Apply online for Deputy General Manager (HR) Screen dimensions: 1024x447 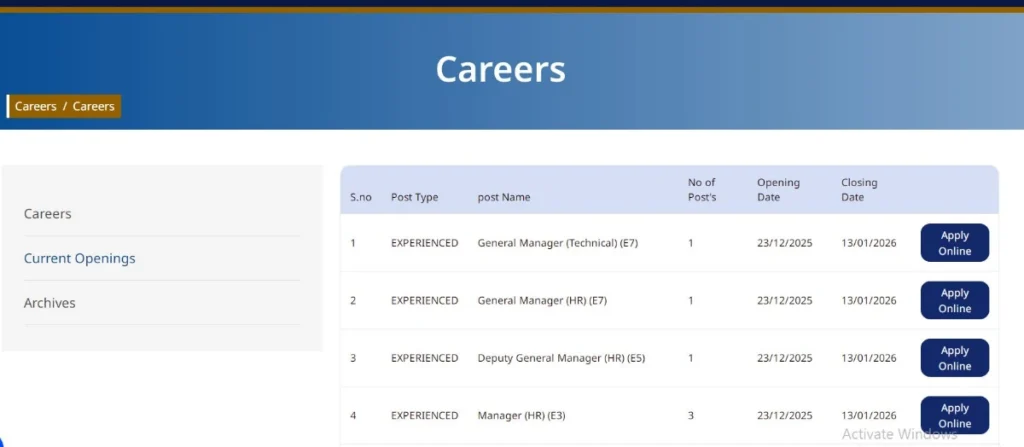click(954, 358)
